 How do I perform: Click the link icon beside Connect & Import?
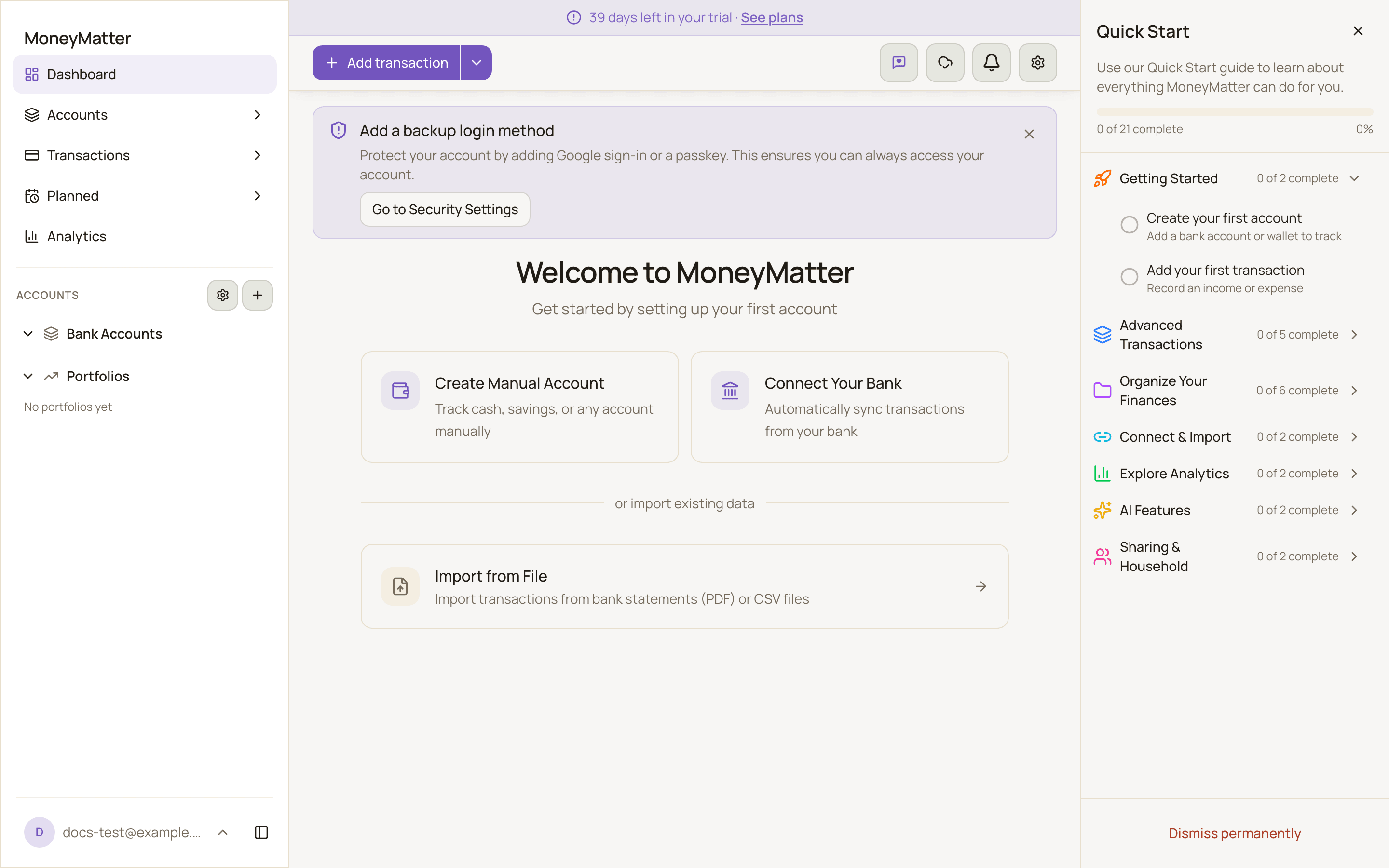[1102, 437]
